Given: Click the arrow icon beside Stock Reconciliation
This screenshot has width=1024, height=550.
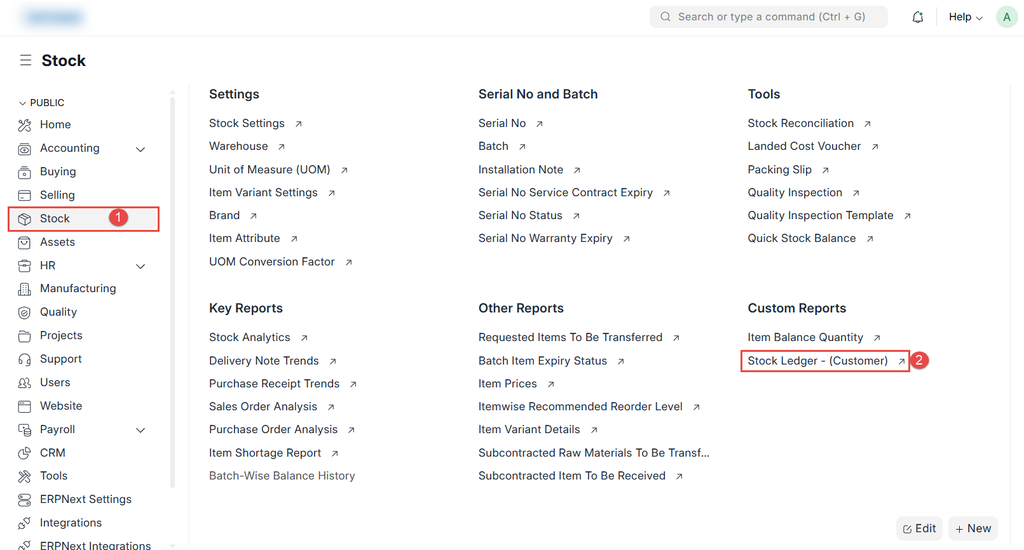Looking at the screenshot, I should [867, 124].
